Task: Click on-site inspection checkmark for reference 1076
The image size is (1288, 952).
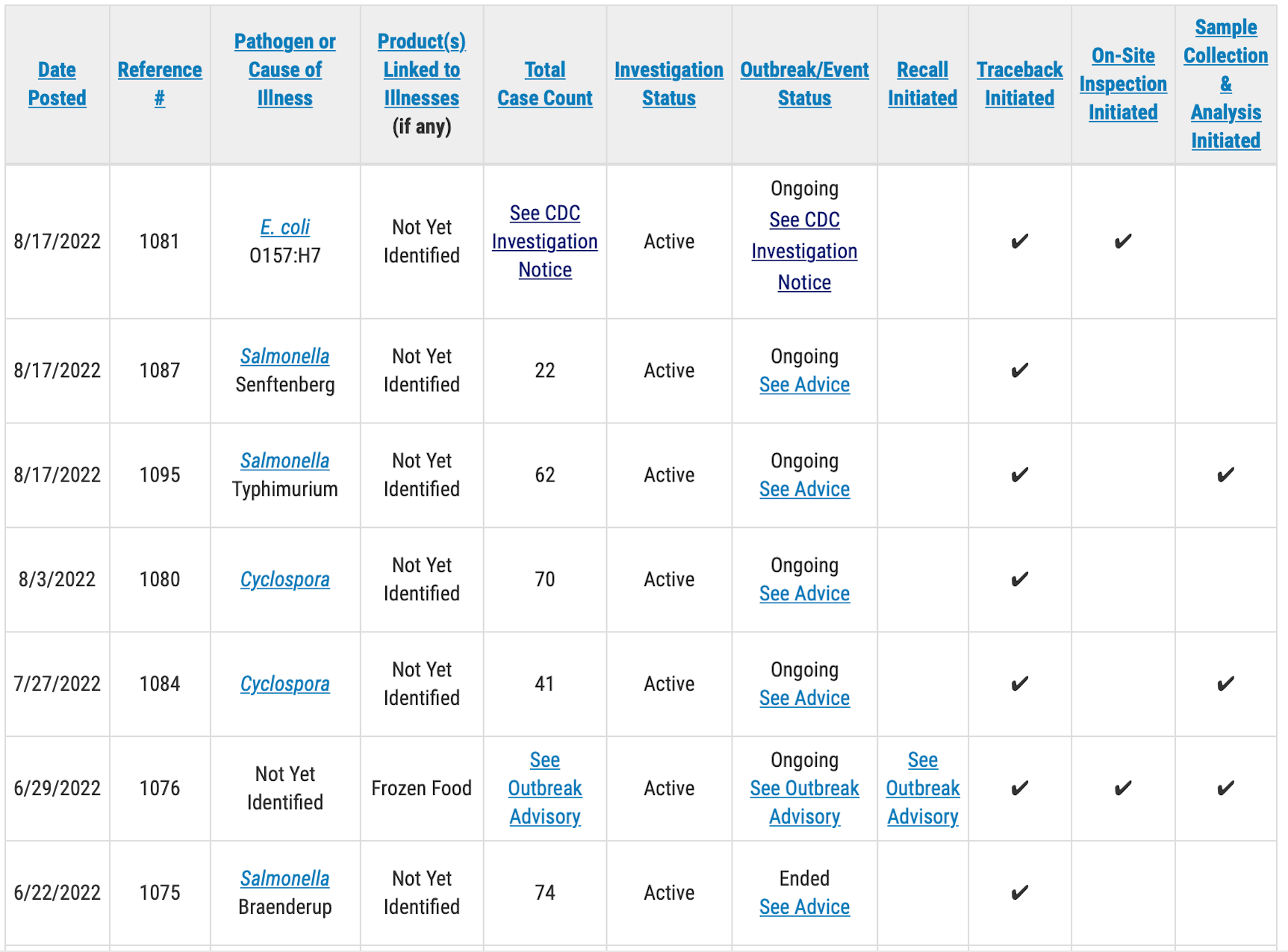Action: (1123, 788)
